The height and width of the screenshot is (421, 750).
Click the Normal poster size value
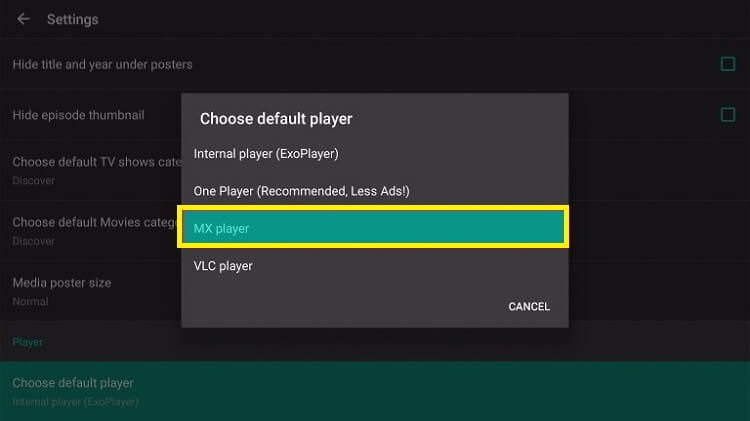[30, 301]
